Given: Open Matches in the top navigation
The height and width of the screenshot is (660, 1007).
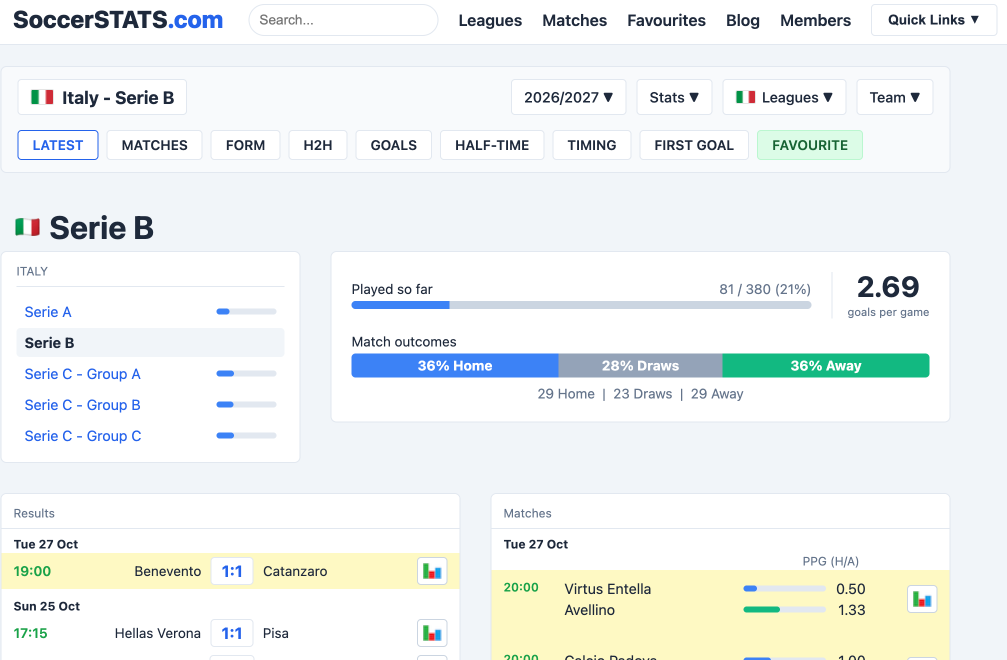Looking at the screenshot, I should pos(574,21).
